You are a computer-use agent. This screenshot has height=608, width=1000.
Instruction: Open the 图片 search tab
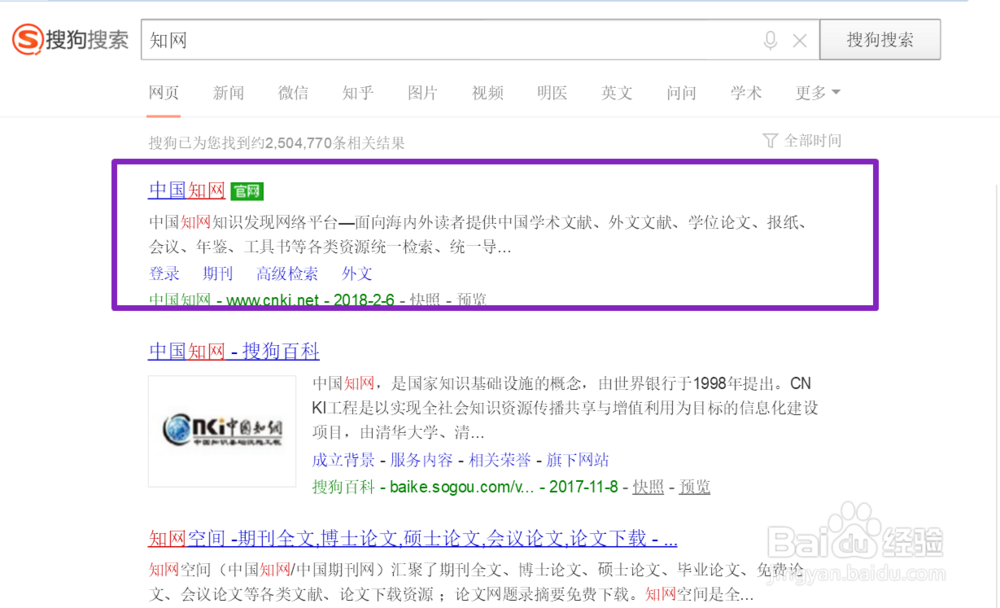(x=422, y=93)
